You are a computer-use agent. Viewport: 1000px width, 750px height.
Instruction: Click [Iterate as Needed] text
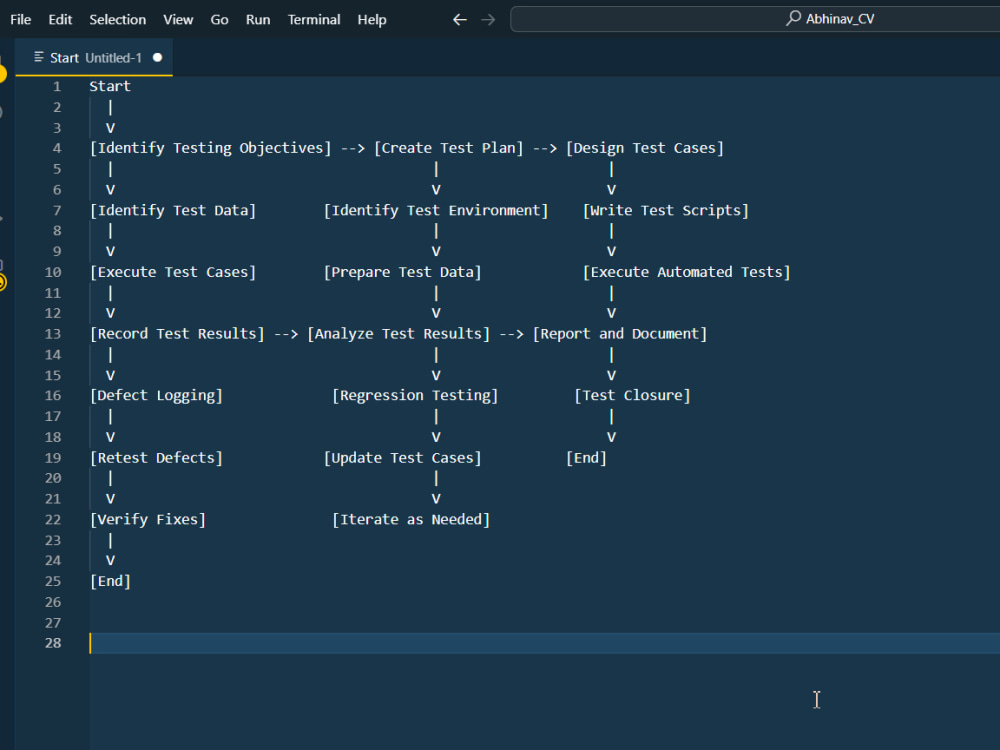coord(411,520)
